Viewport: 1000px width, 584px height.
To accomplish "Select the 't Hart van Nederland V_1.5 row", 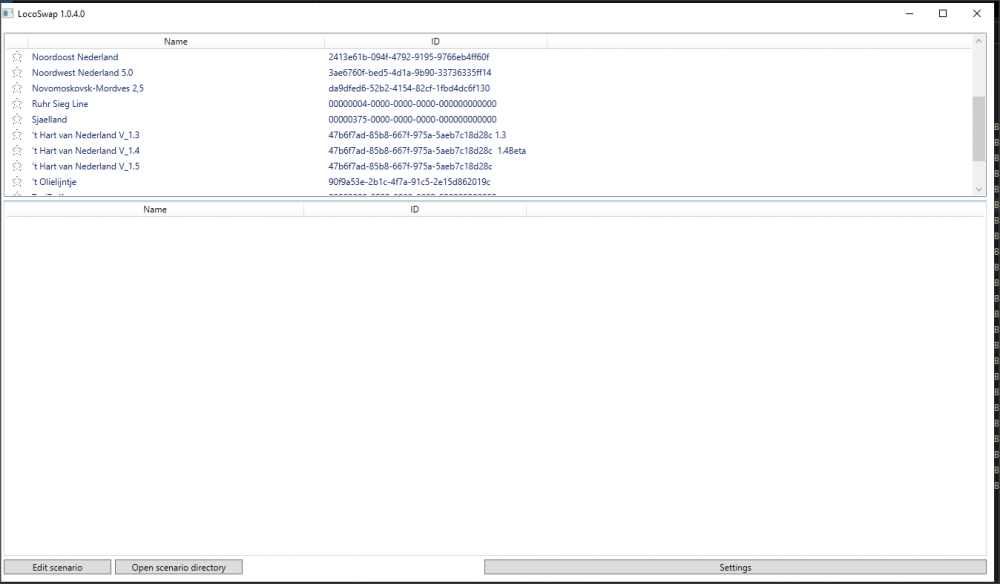I will coord(85,166).
